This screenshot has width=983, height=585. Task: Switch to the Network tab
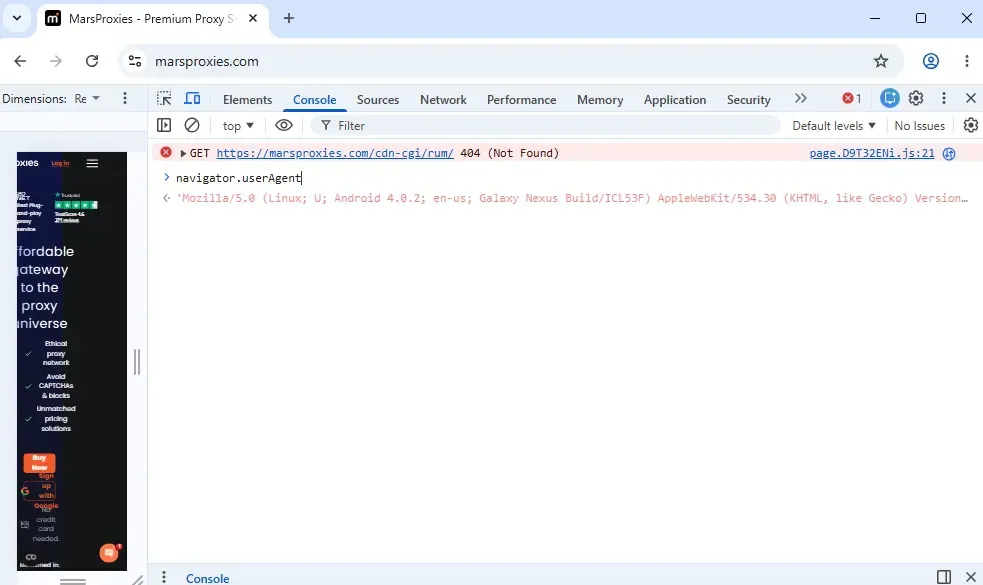(x=443, y=100)
